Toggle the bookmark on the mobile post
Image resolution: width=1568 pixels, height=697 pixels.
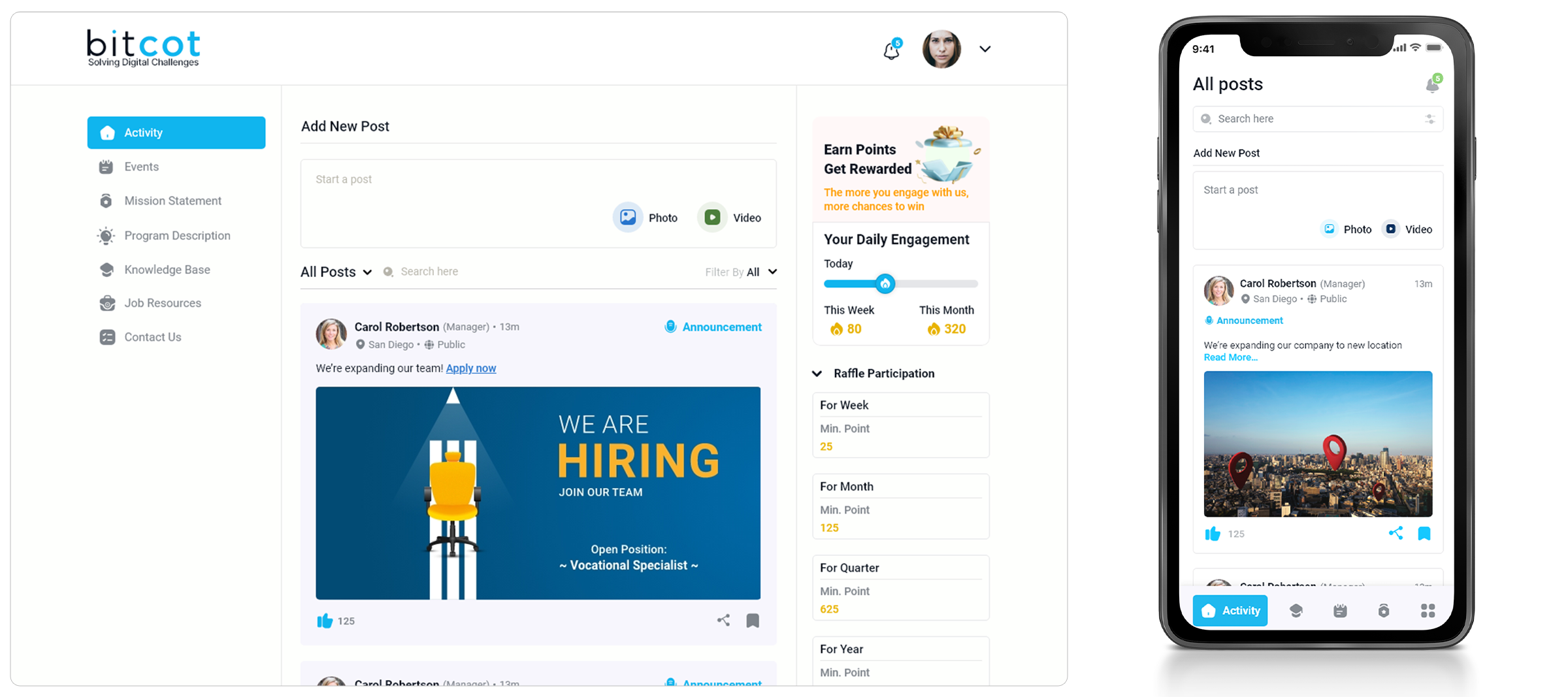pos(1424,534)
